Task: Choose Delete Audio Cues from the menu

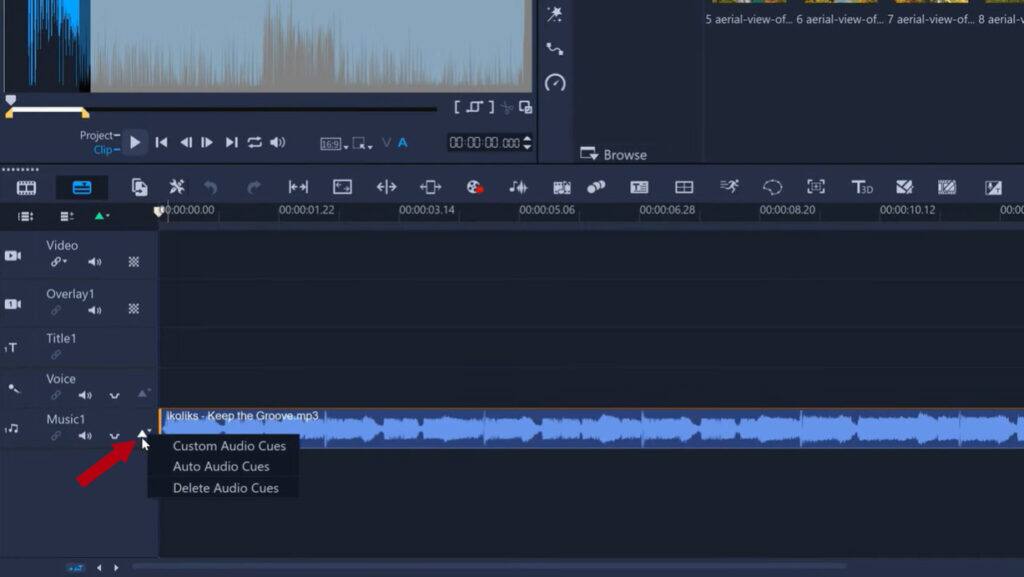Action: click(x=225, y=488)
